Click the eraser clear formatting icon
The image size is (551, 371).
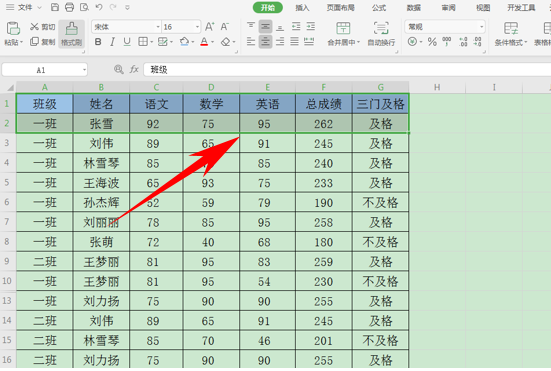tap(226, 42)
